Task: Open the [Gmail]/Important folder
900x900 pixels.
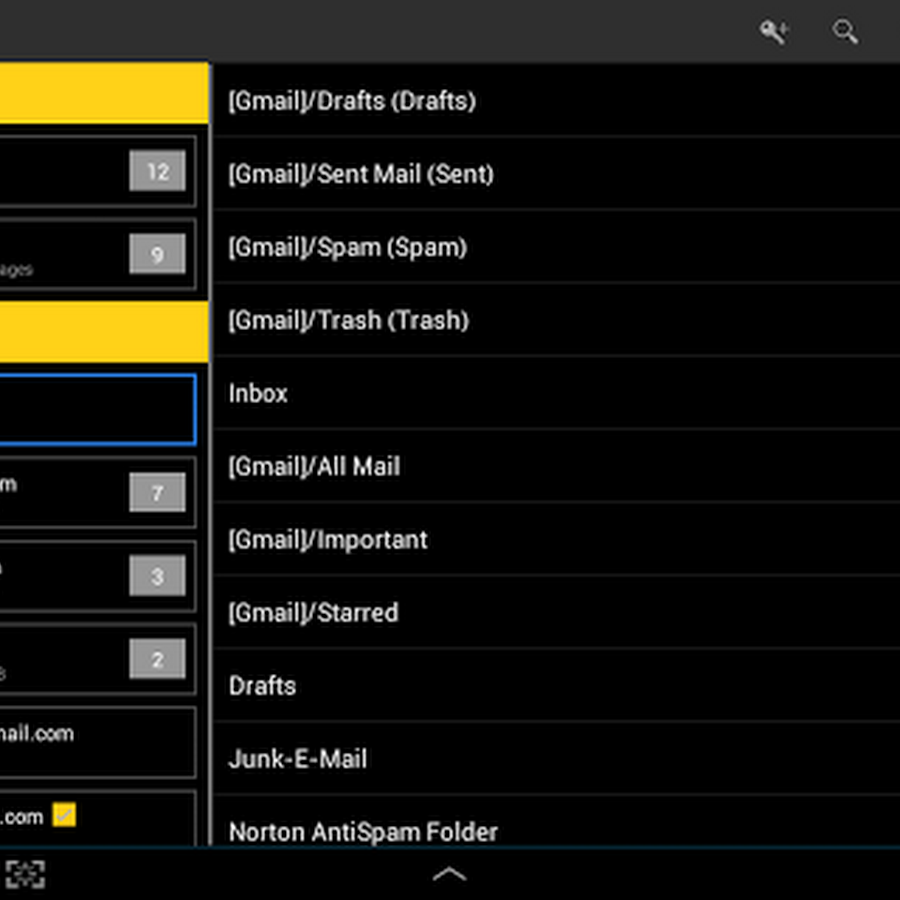Action: coord(556,540)
